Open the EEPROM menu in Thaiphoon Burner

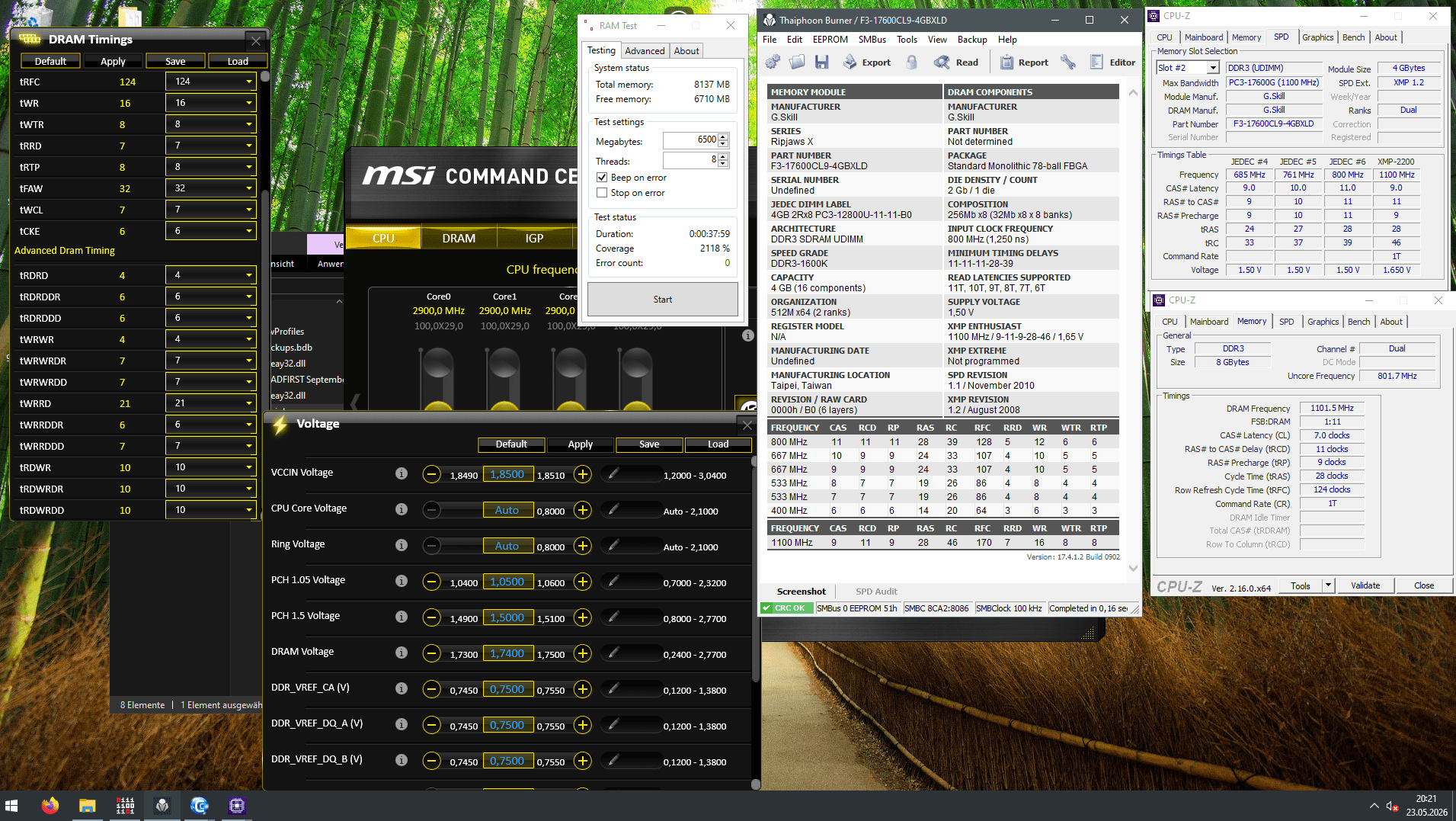(830, 40)
